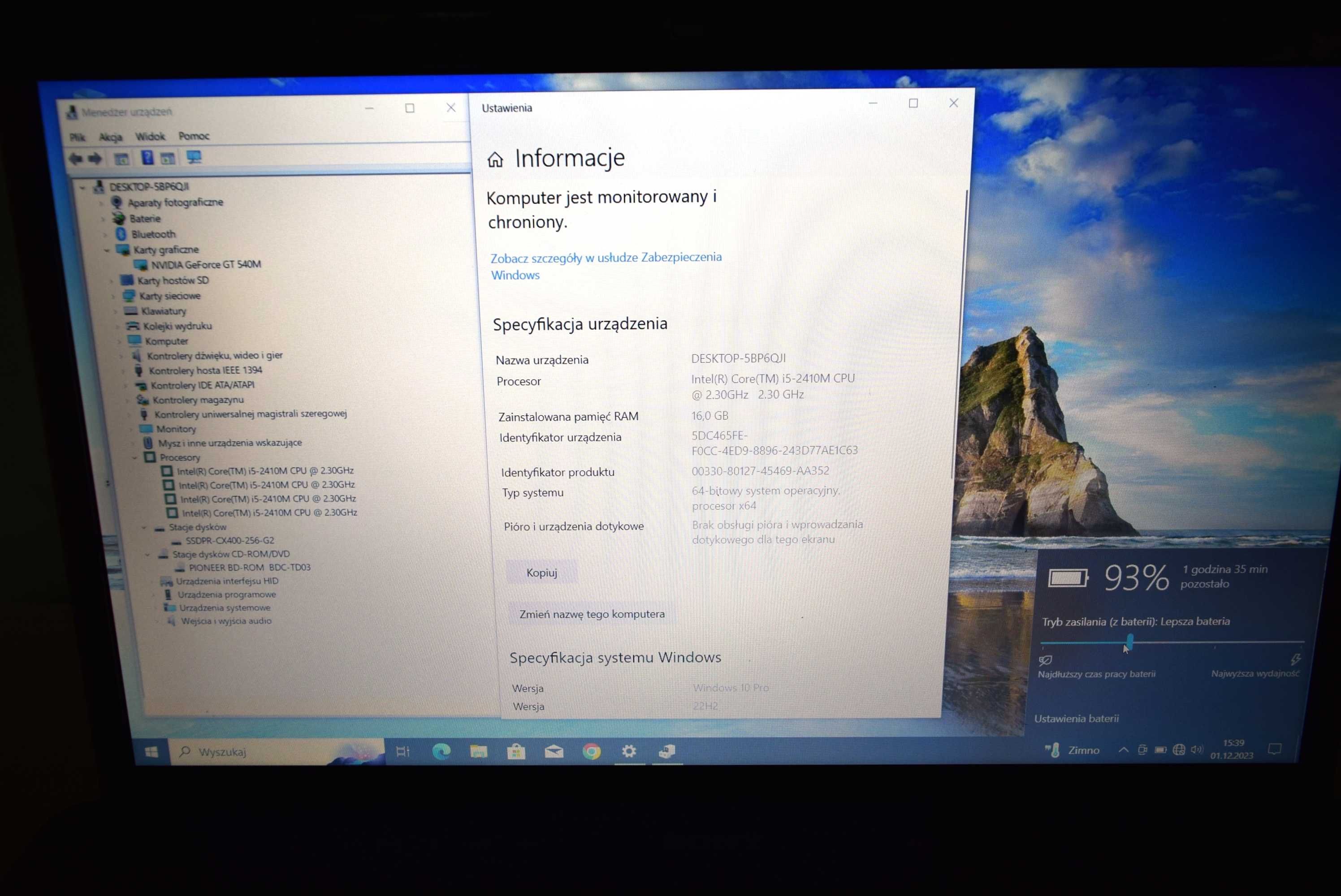Click the Help icon in Device Manager toolbar

[x=147, y=157]
